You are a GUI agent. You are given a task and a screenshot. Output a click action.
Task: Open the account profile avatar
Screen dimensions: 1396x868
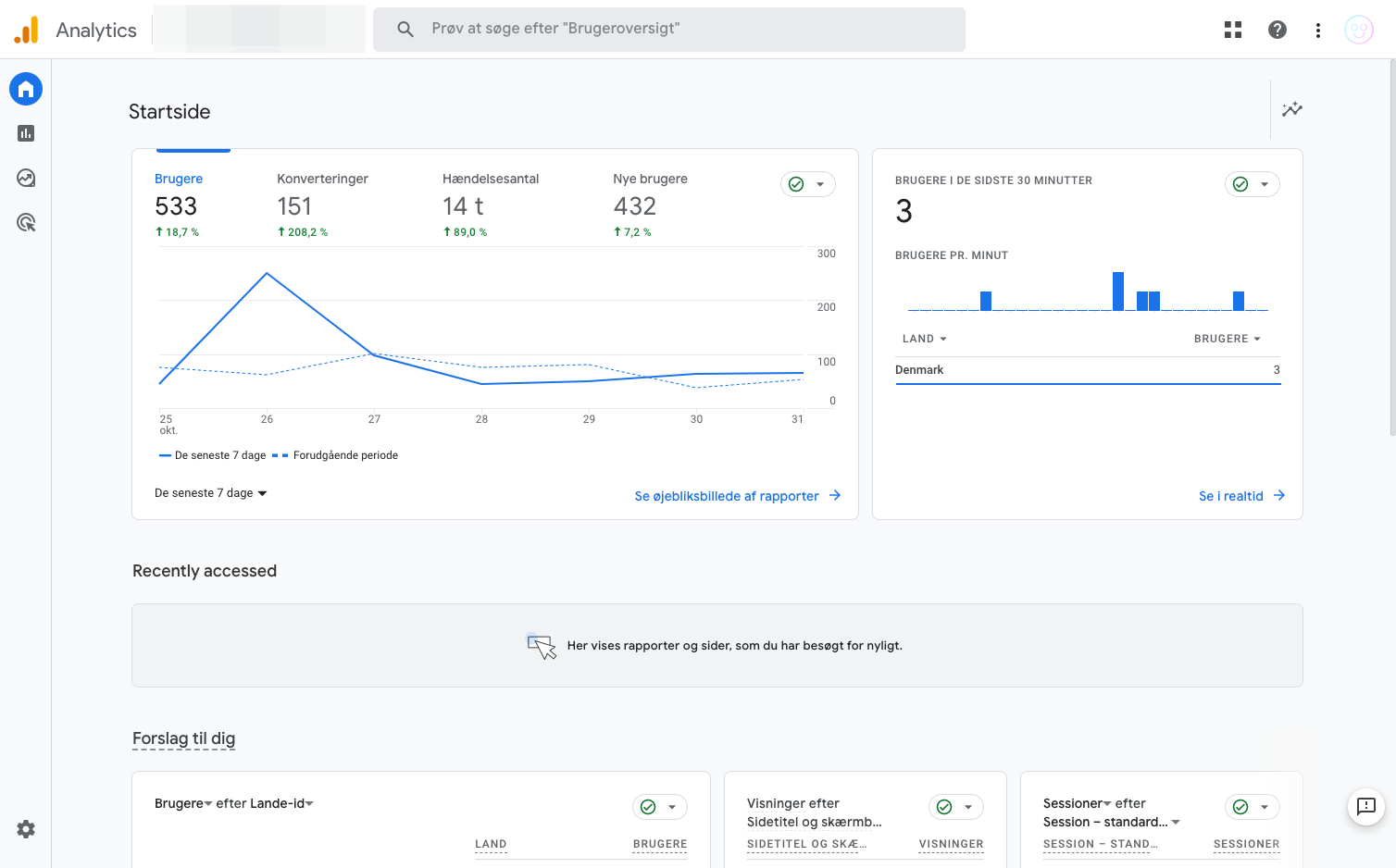tap(1359, 30)
